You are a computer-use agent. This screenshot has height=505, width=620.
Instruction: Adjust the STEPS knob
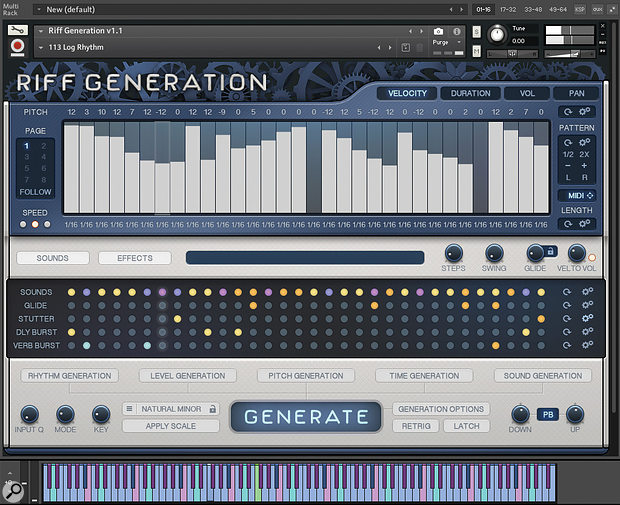tap(454, 253)
